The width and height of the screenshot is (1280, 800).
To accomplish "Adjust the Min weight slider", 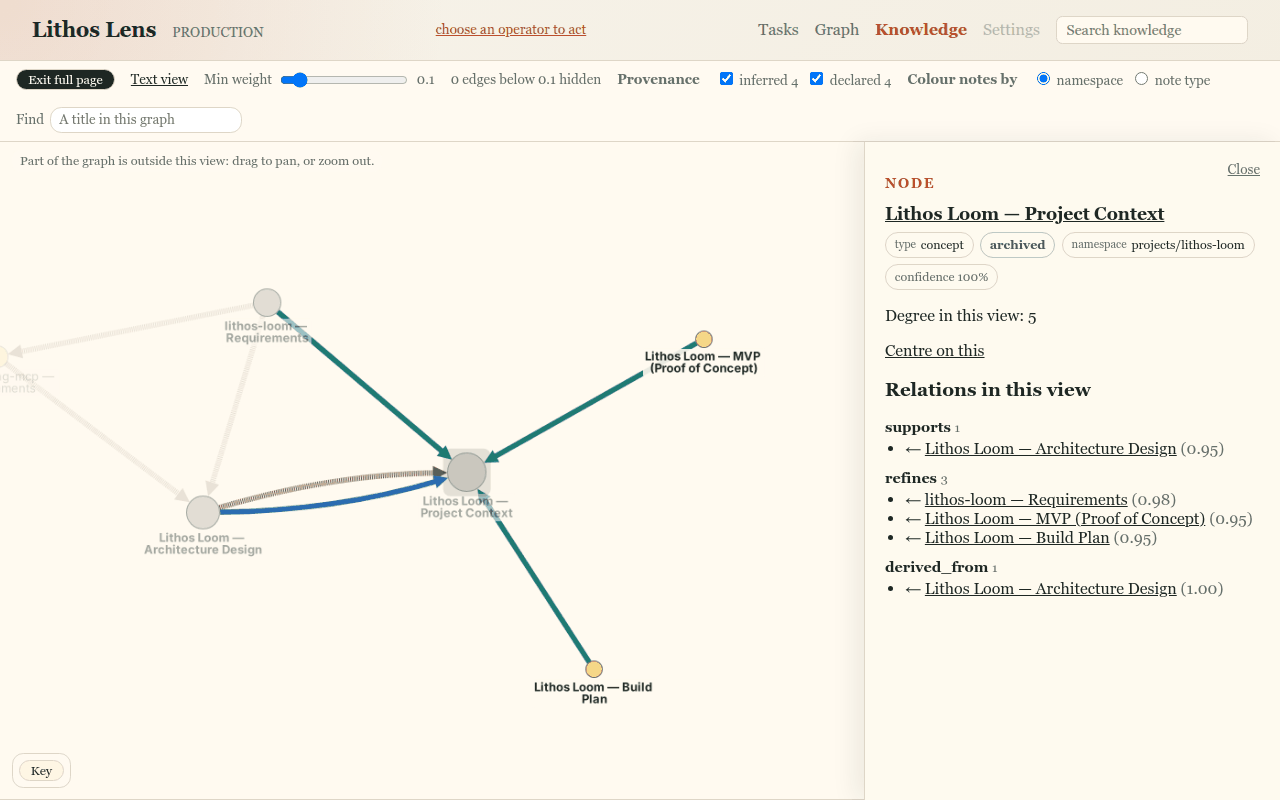I will 344,80.
